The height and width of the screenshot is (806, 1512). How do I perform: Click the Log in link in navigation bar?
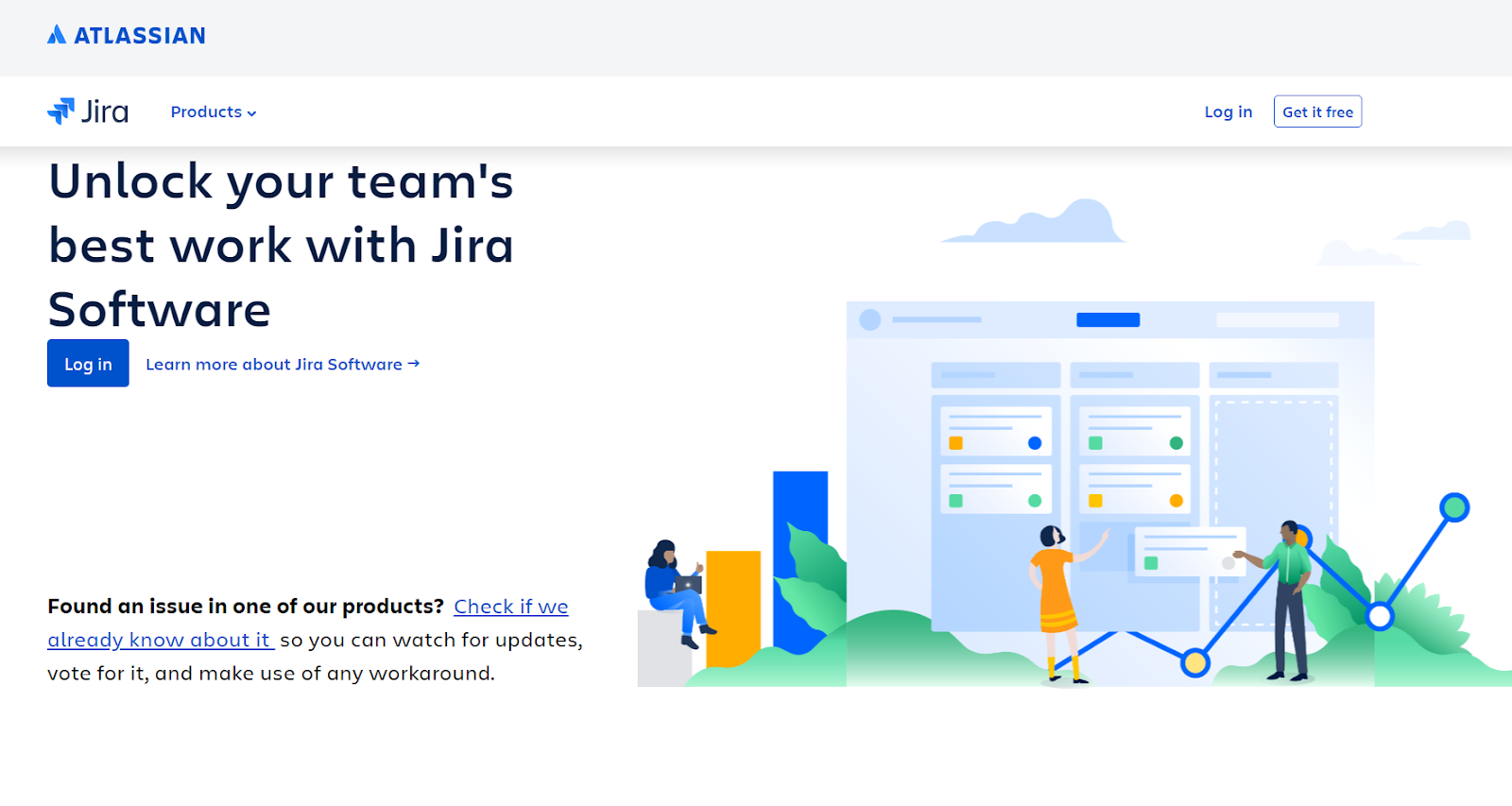click(1228, 111)
